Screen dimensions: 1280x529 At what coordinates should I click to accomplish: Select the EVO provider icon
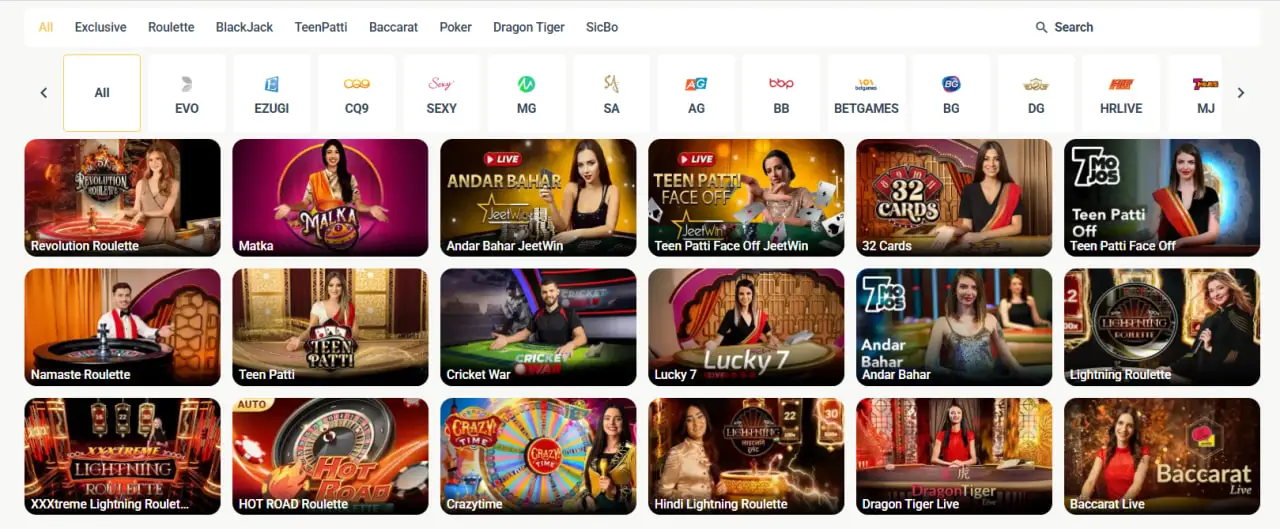pos(187,93)
